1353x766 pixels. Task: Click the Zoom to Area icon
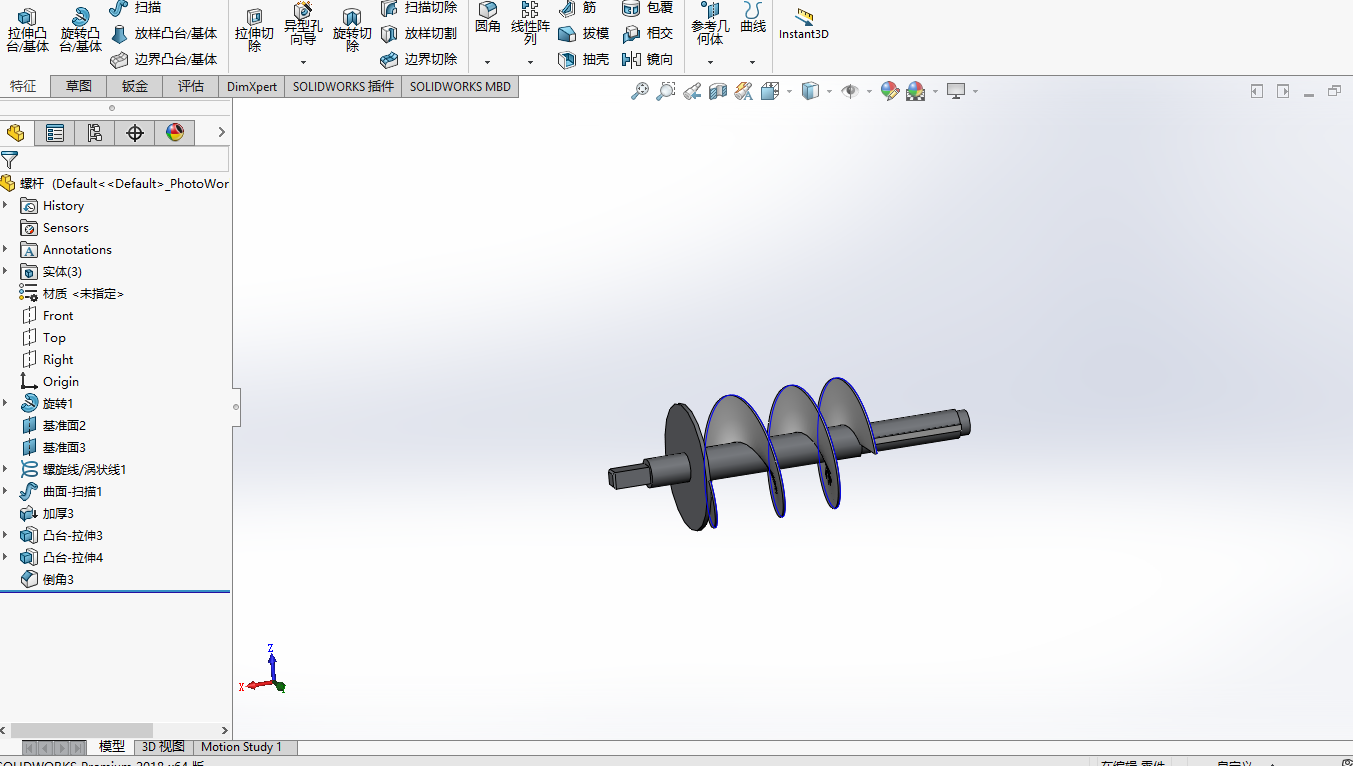click(666, 91)
